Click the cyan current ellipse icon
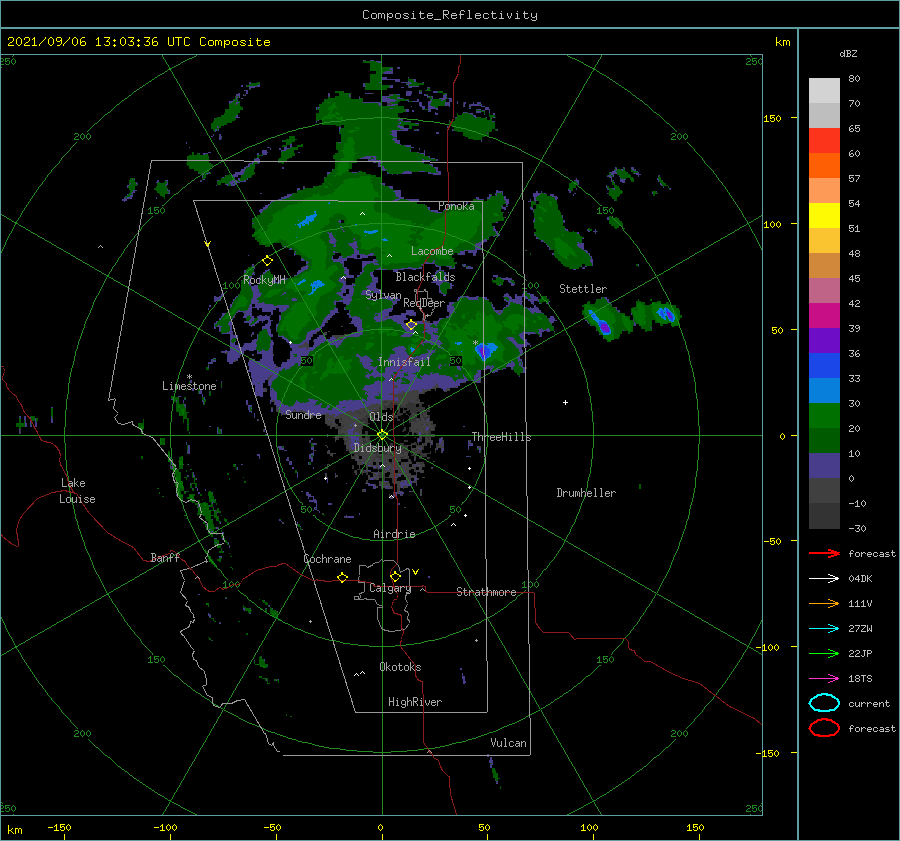The height and width of the screenshot is (841, 900). (x=824, y=703)
